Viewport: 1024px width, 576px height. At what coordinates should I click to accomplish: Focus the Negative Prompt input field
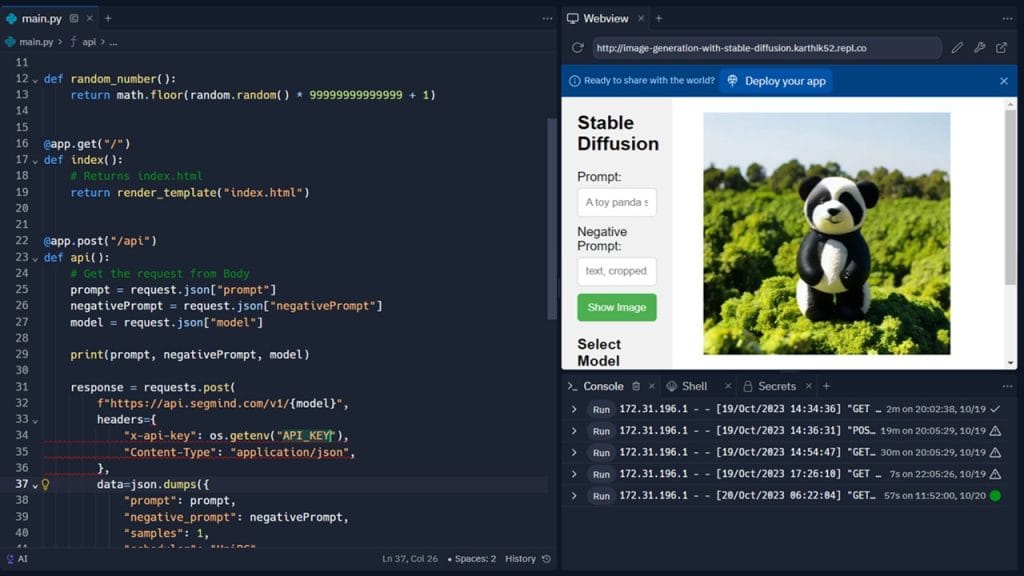617,271
